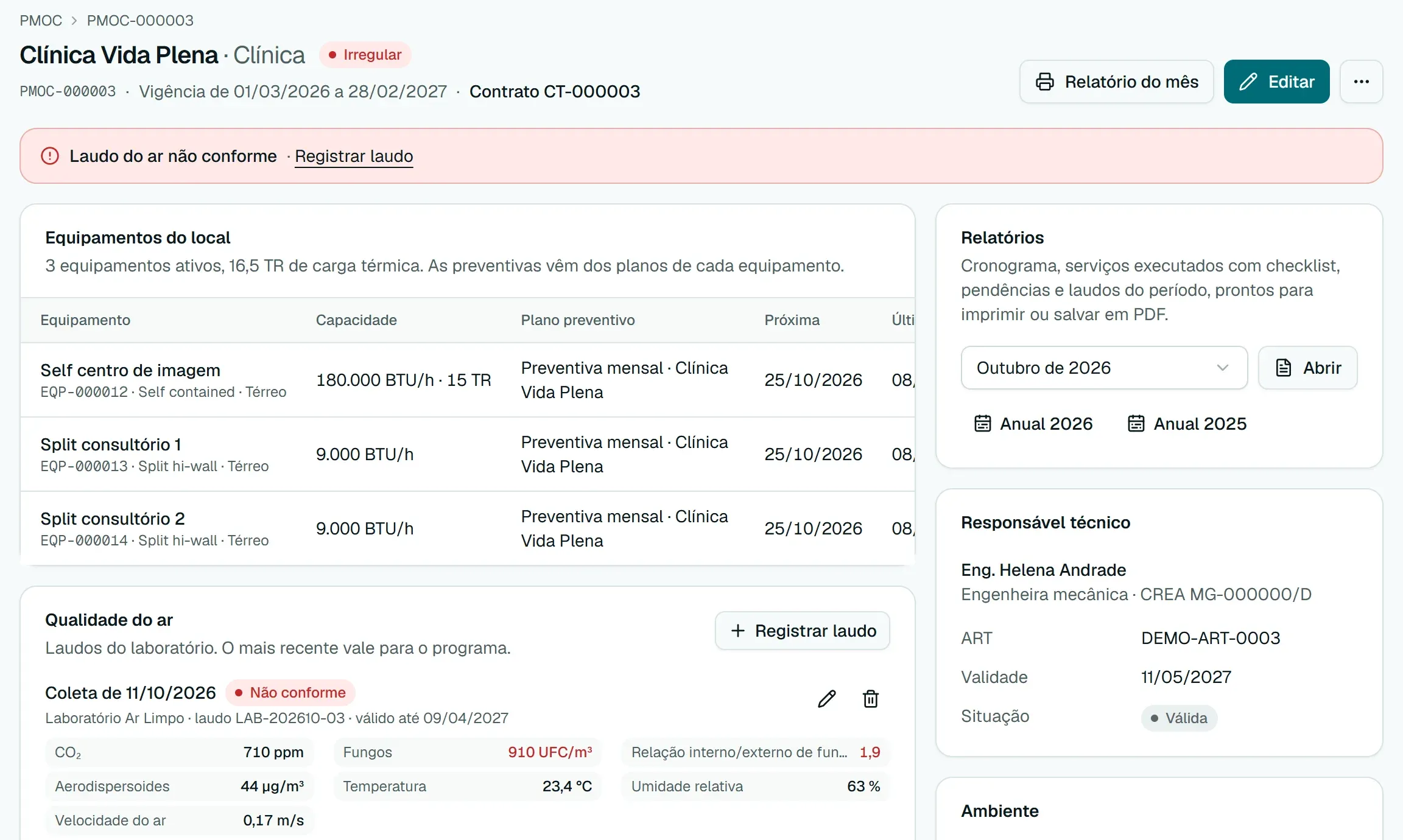The image size is (1403, 840).
Task: Click the Aerodispersoides 44 µg/m³ measurement
Action: click(179, 786)
